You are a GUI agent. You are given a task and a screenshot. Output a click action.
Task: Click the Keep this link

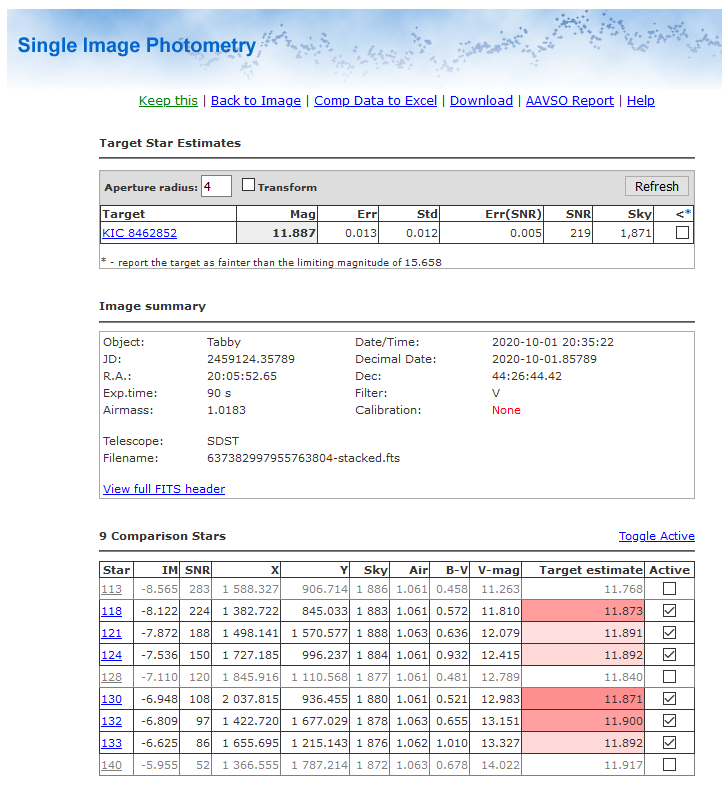click(168, 101)
